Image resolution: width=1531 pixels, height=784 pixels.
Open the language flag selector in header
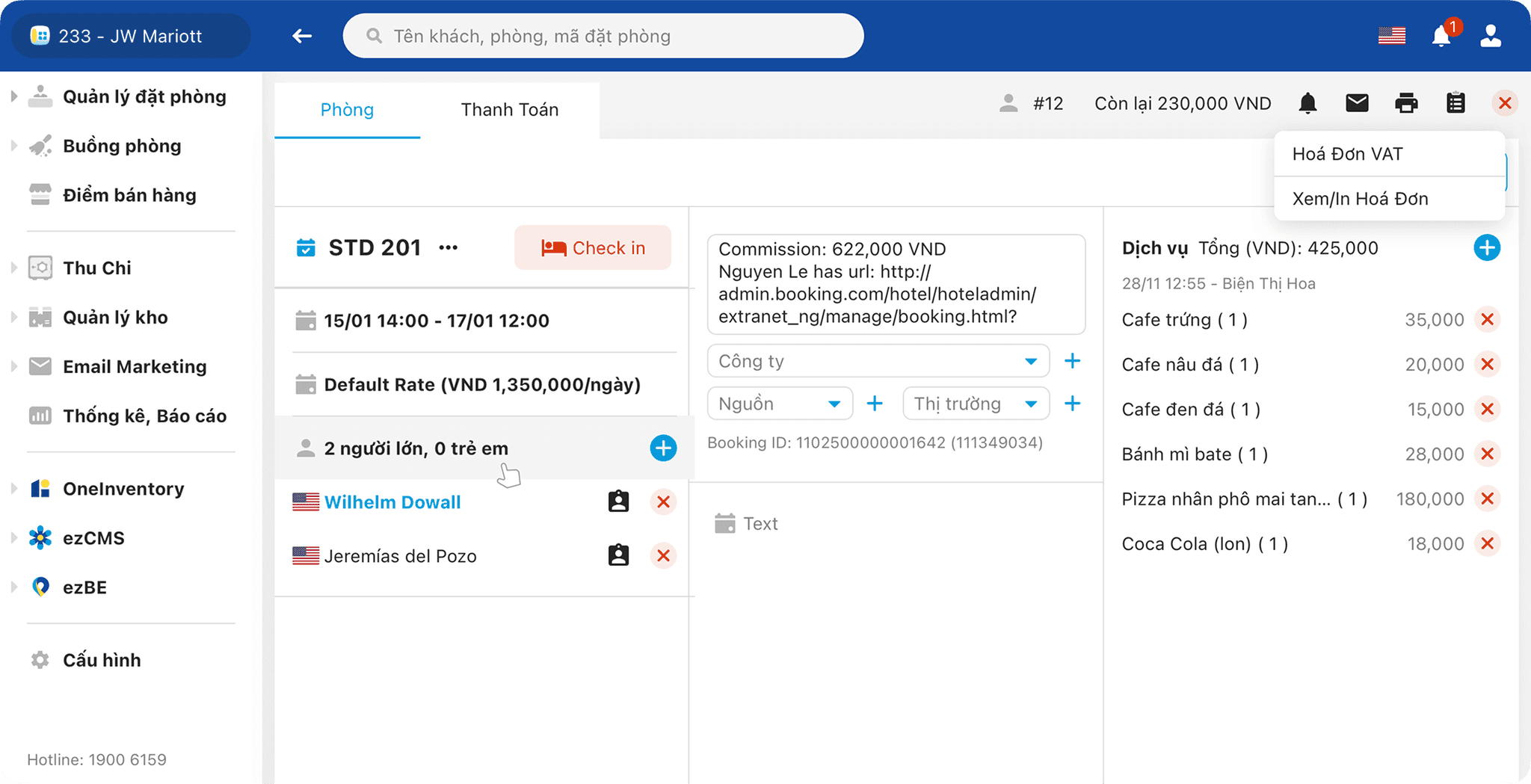tap(1391, 36)
